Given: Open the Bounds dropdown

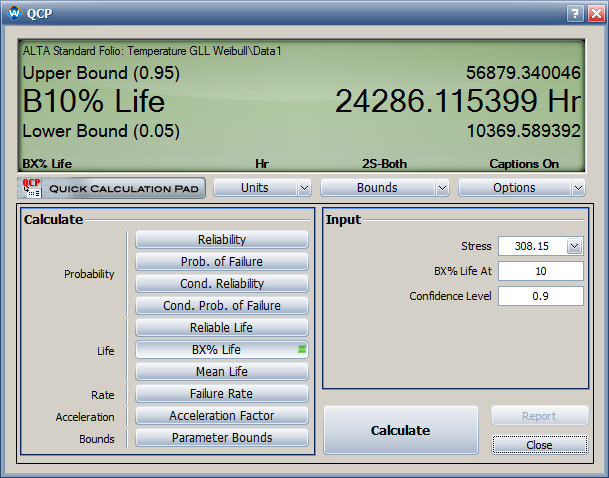Looking at the screenshot, I should [384, 188].
